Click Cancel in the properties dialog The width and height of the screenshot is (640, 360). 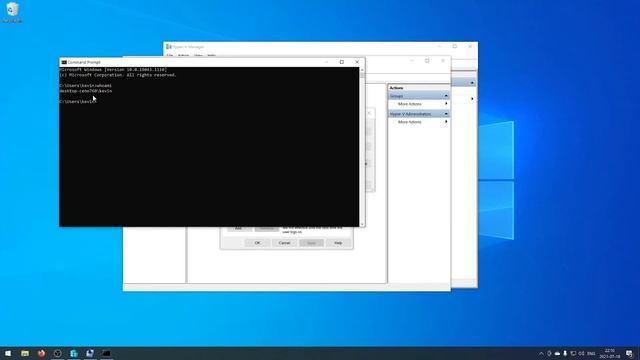pyautogui.click(x=284, y=243)
